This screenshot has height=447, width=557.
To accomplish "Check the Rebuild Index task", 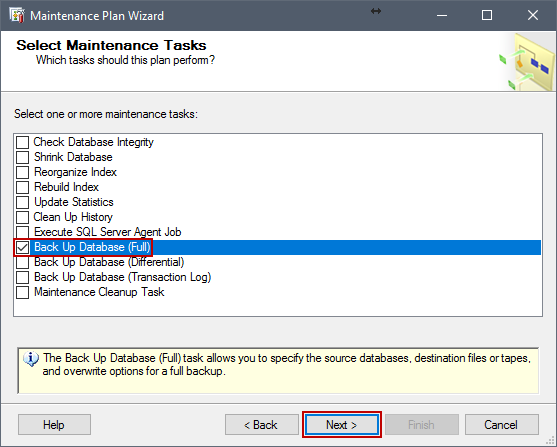I will coord(22,187).
